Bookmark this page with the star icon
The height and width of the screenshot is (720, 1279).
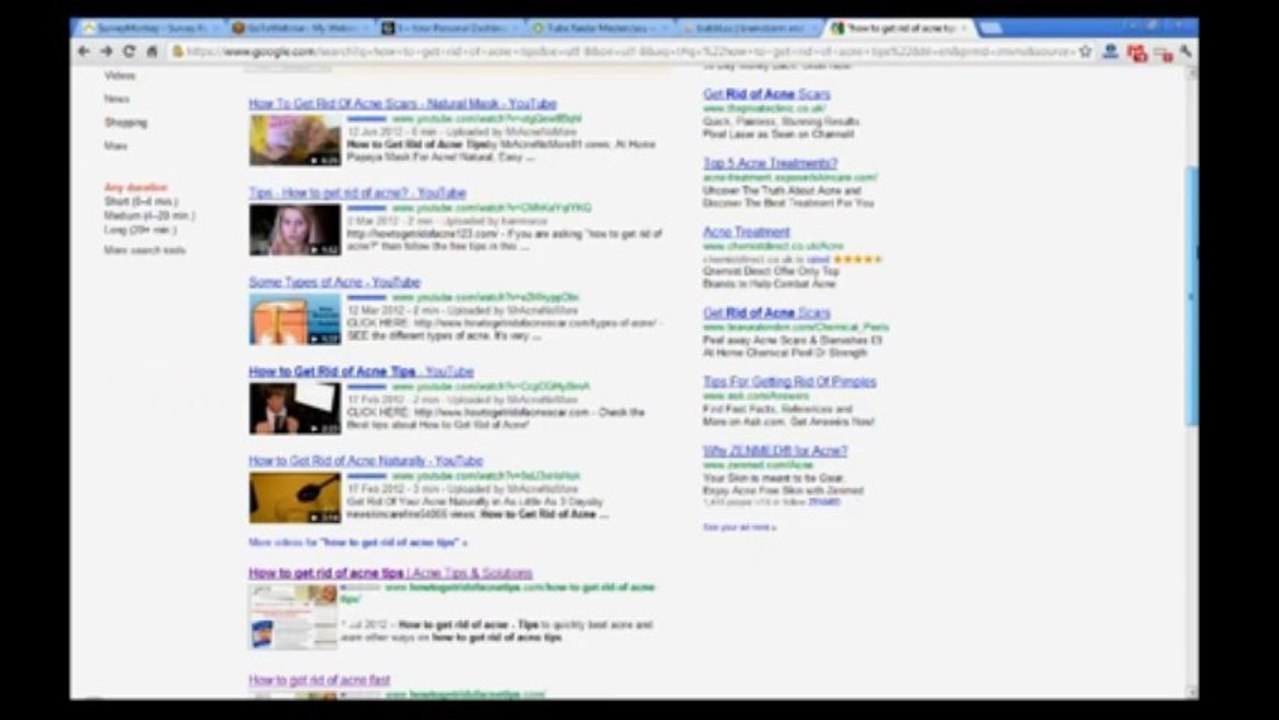tap(1085, 51)
